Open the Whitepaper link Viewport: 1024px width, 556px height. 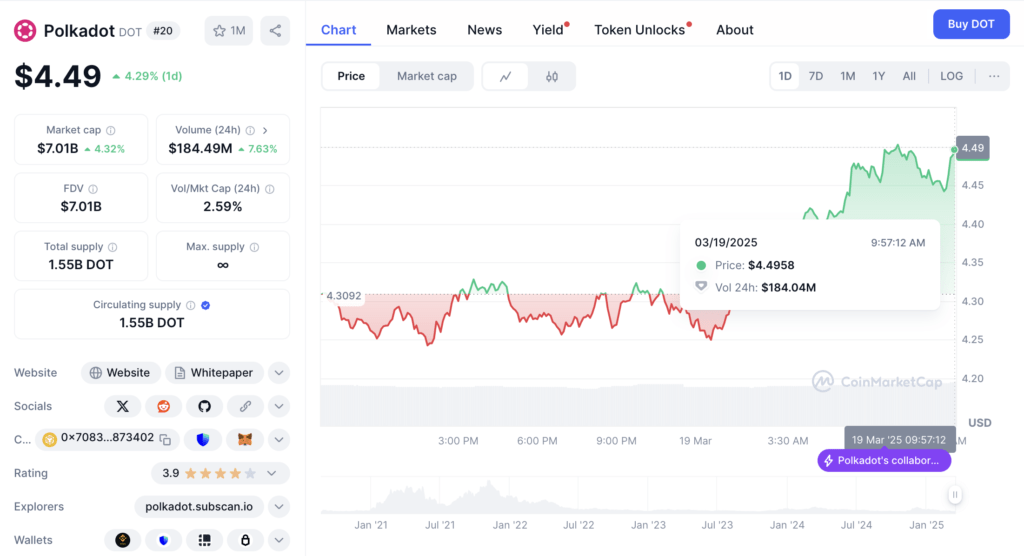pyautogui.click(x=214, y=373)
